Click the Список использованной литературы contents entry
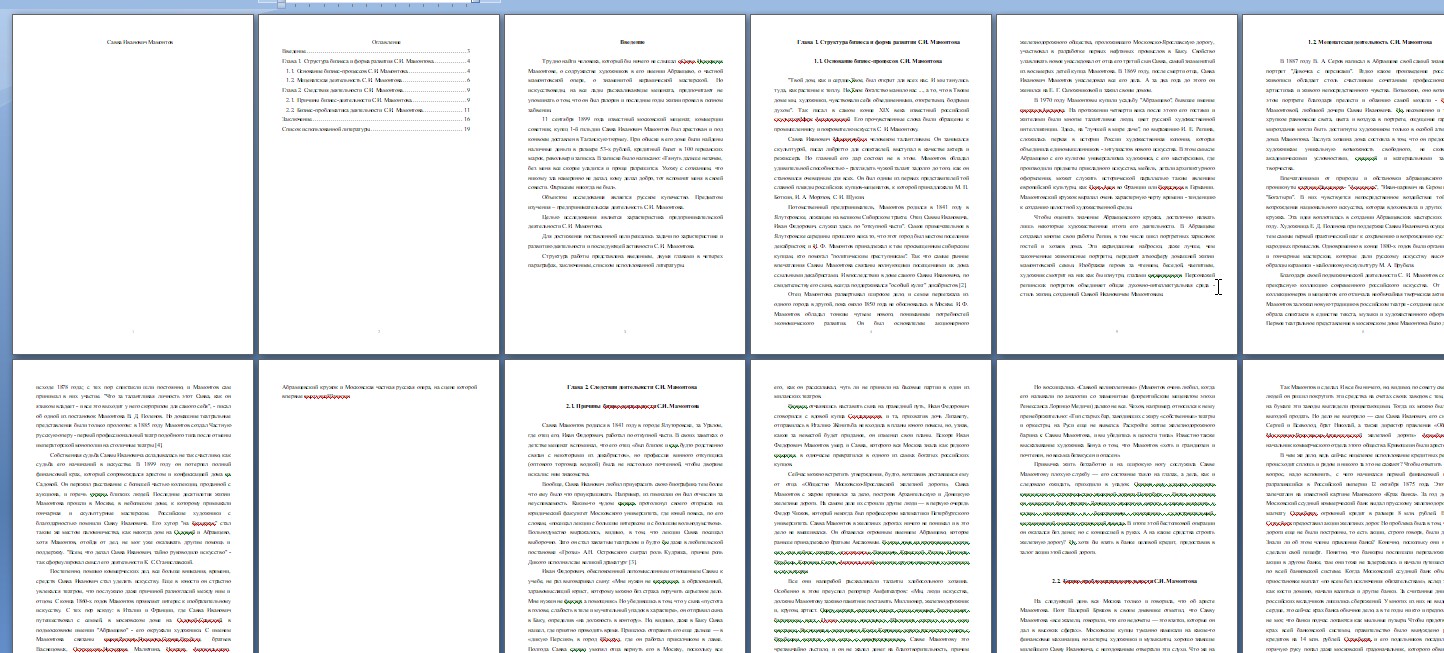The width and height of the screenshot is (1444, 653). point(325,129)
